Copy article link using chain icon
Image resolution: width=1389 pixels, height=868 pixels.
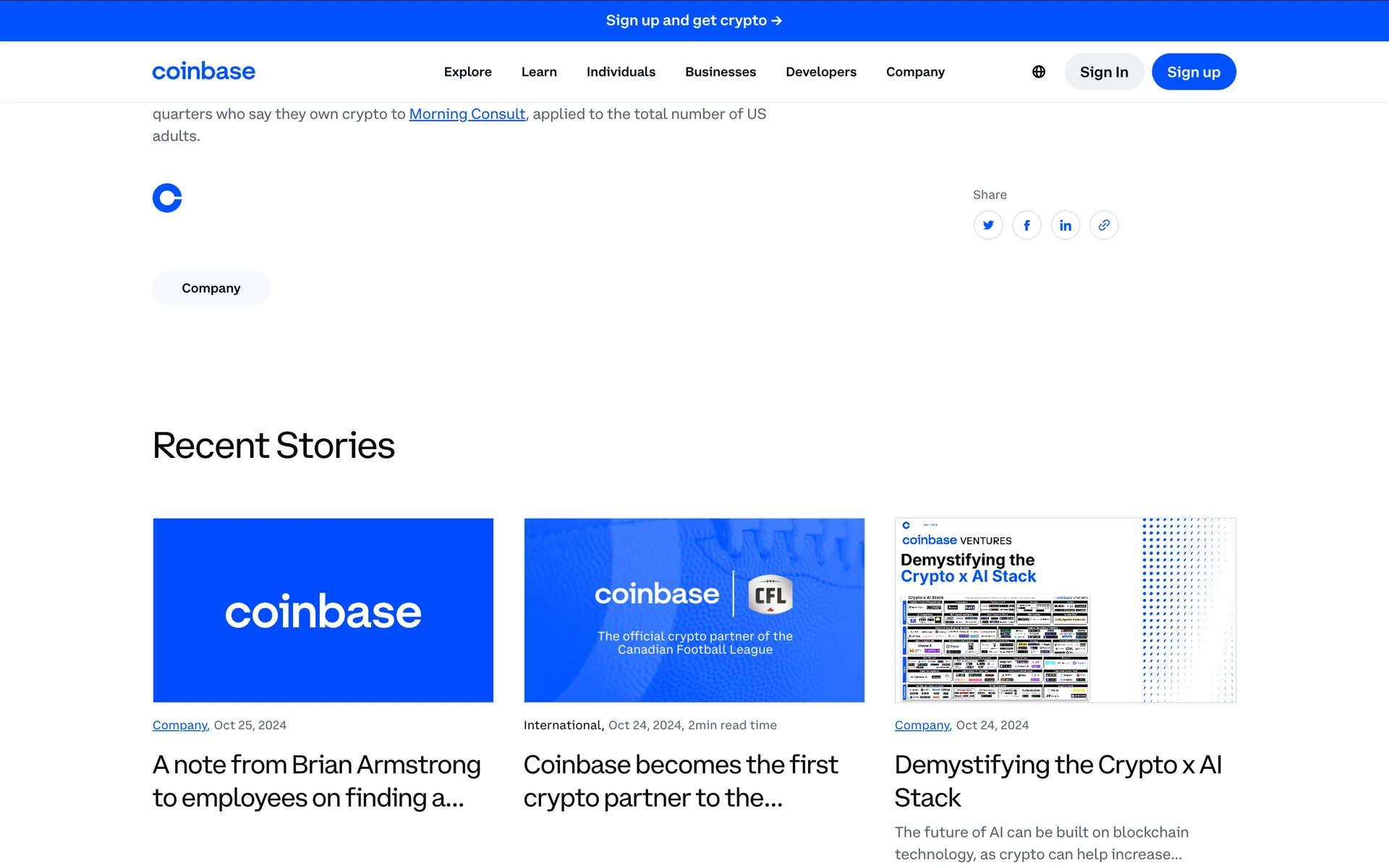pyautogui.click(x=1104, y=225)
